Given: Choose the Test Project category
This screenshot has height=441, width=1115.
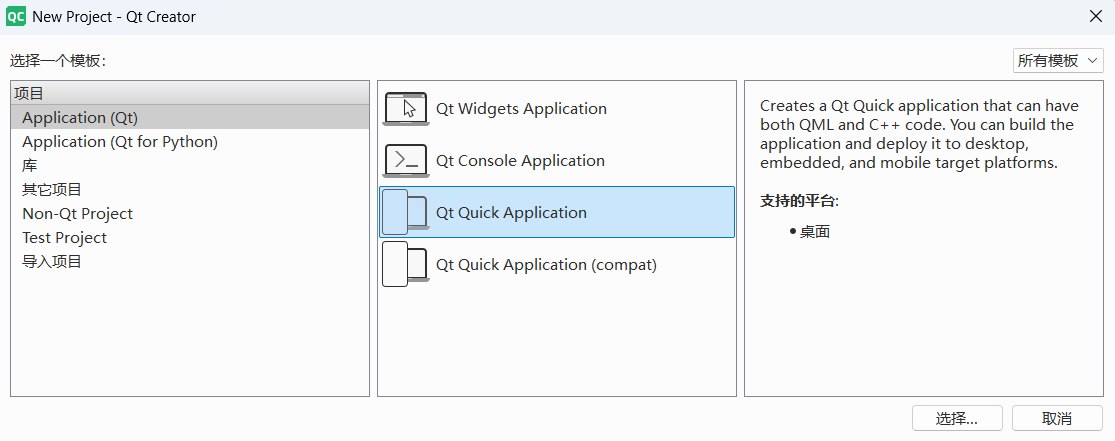Looking at the screenshot, I should (x=65, y=238).
